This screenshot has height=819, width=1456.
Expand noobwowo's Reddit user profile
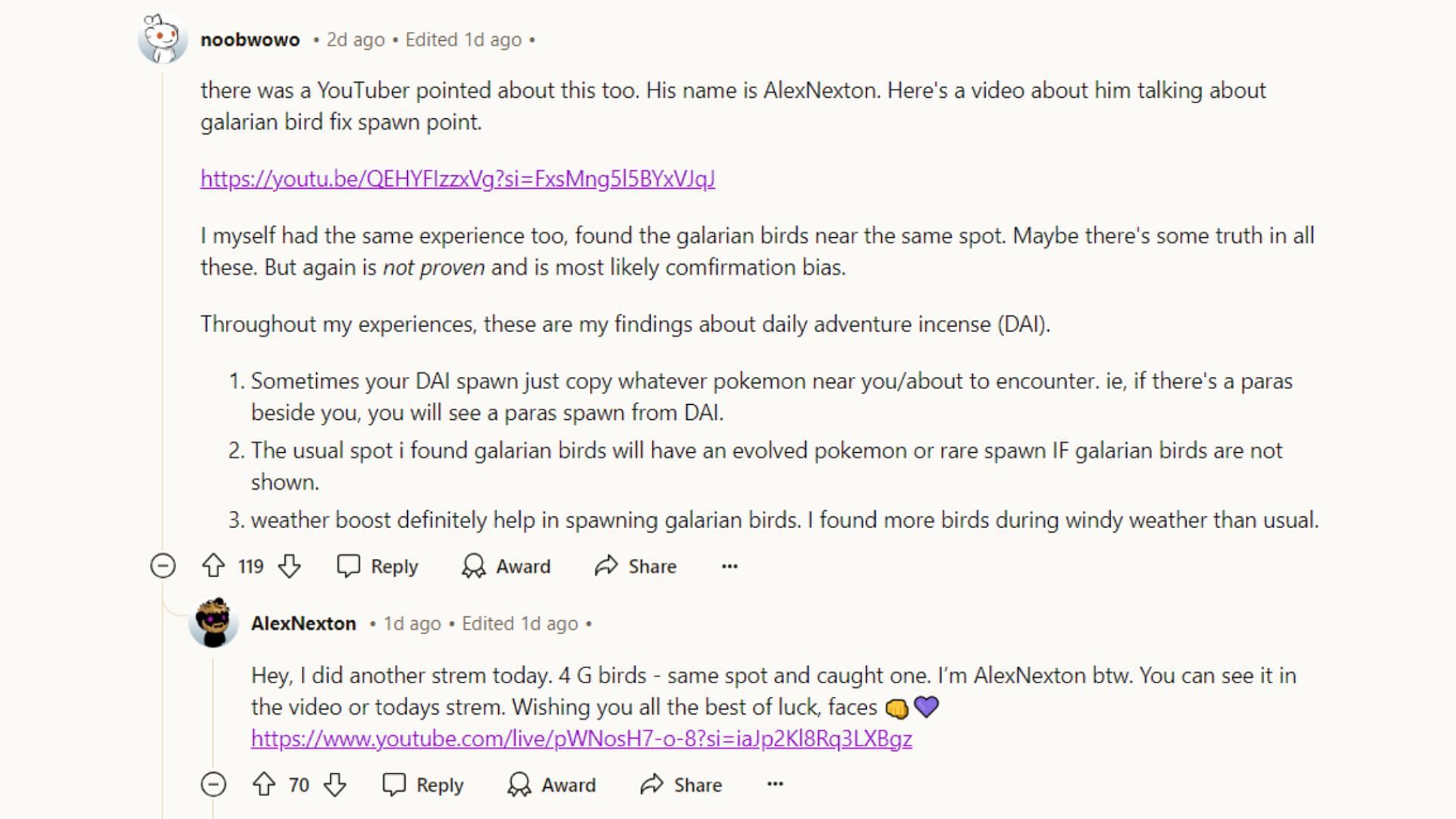[249, 39]
